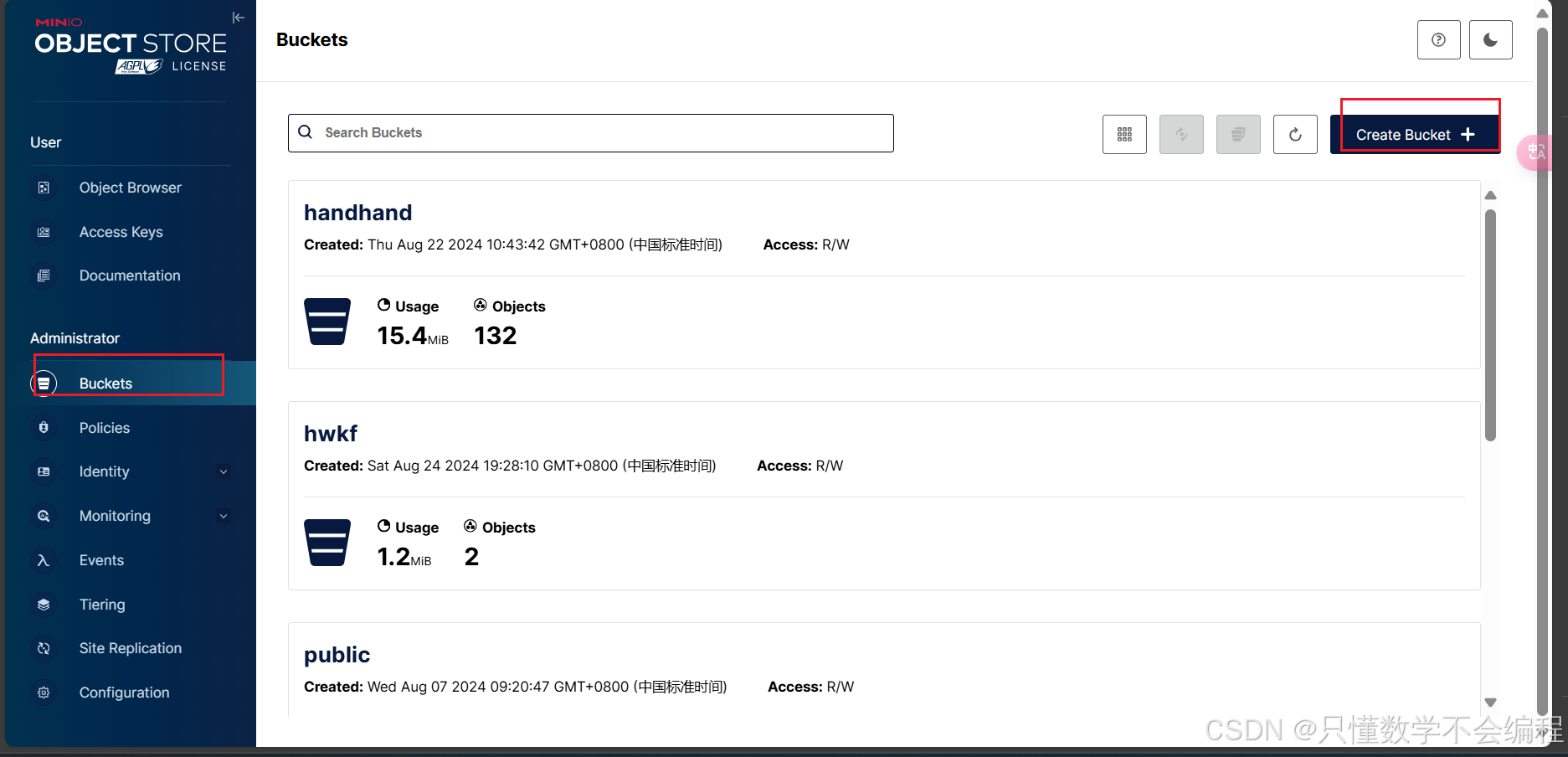Screen dimensions: 1568x757
Task: Click the handhand Usage pie icon
Action: pos(383,305)
